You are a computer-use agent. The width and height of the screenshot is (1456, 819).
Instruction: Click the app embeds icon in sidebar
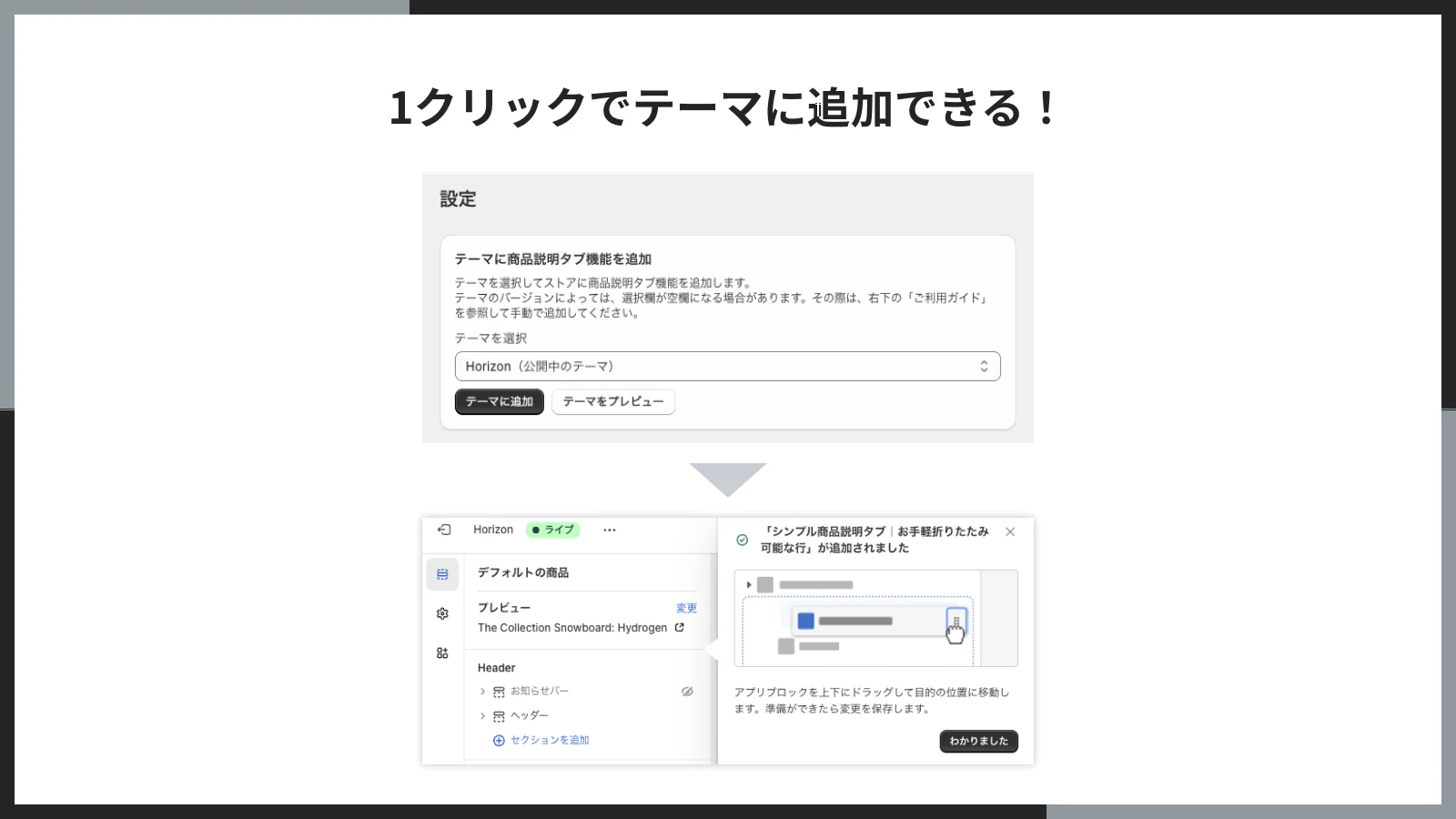click(443, 652)
